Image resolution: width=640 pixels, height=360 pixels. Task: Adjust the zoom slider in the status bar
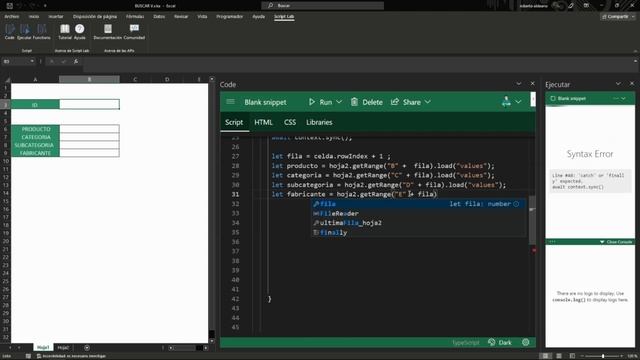click(603, 356)
